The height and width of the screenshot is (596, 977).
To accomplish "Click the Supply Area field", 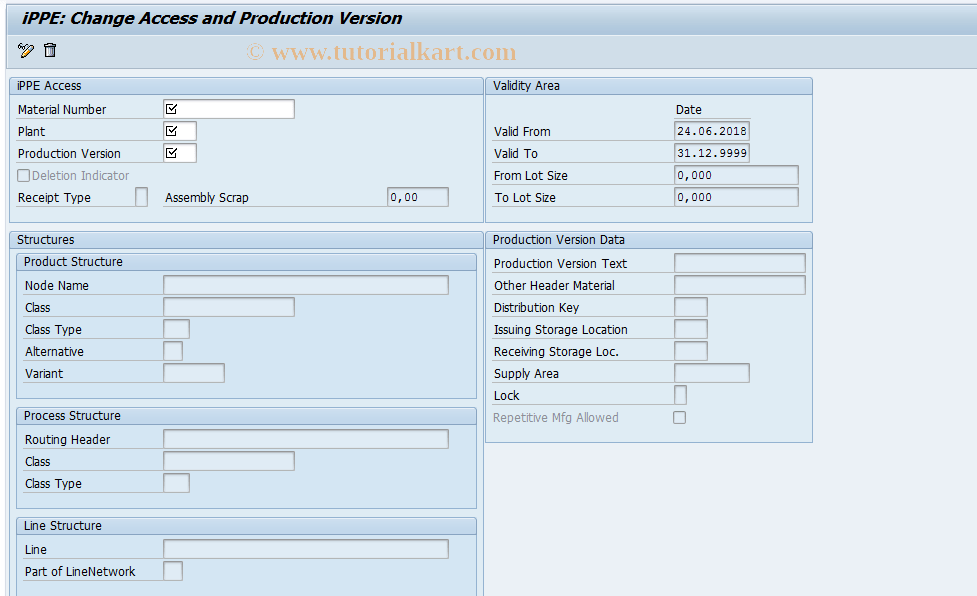I will 711,372.
